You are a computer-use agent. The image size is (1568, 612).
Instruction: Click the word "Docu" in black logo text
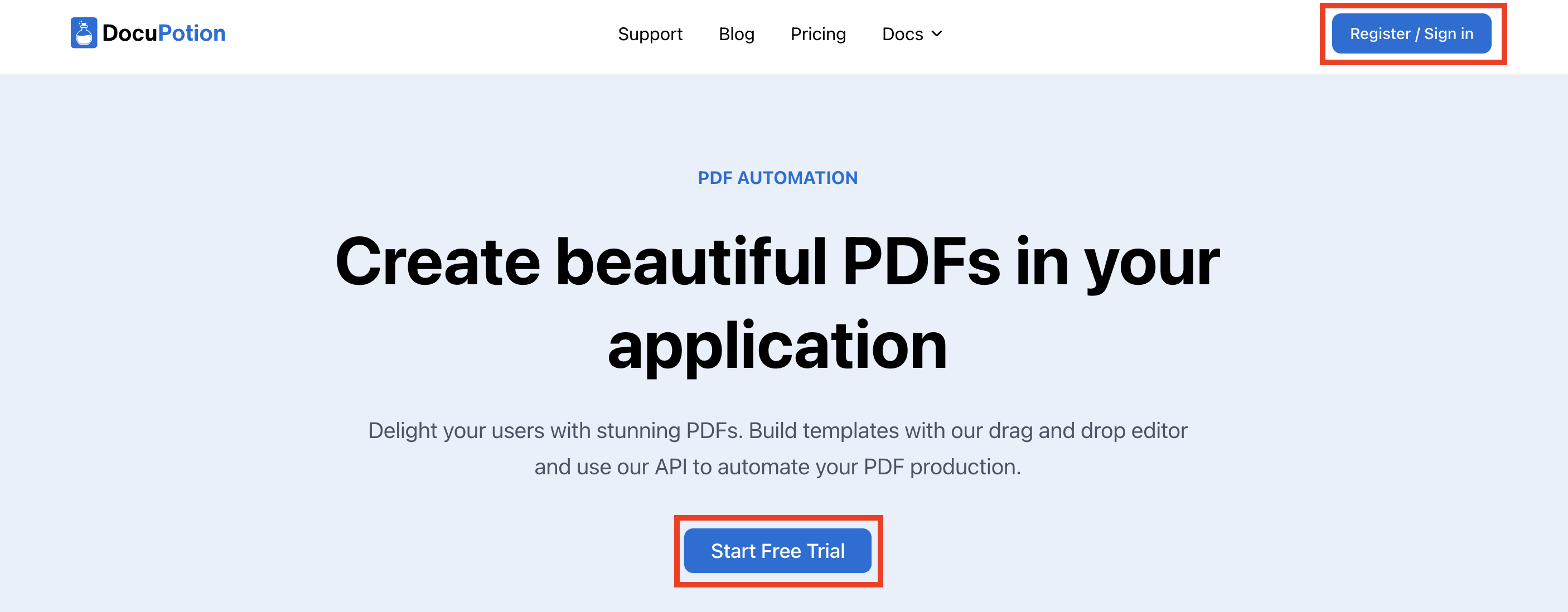[x=130, y=33]
